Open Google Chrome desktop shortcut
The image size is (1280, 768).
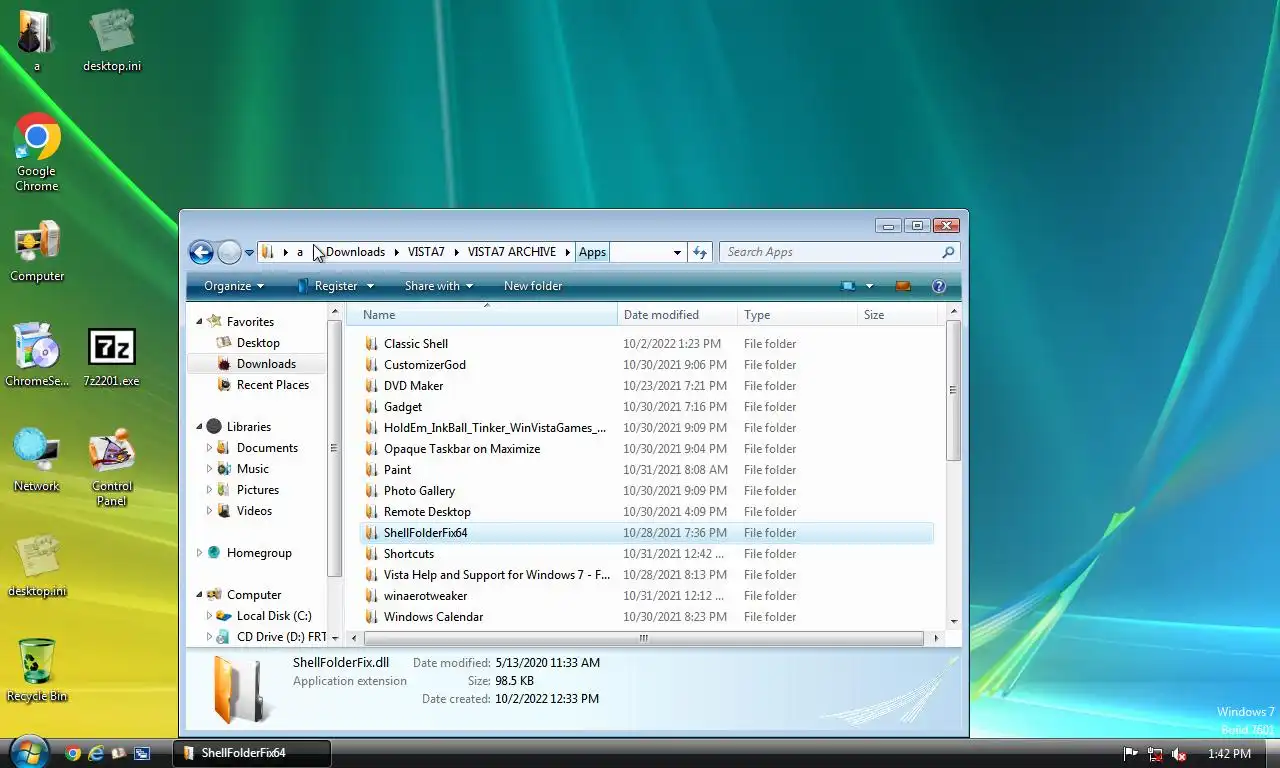37,152
